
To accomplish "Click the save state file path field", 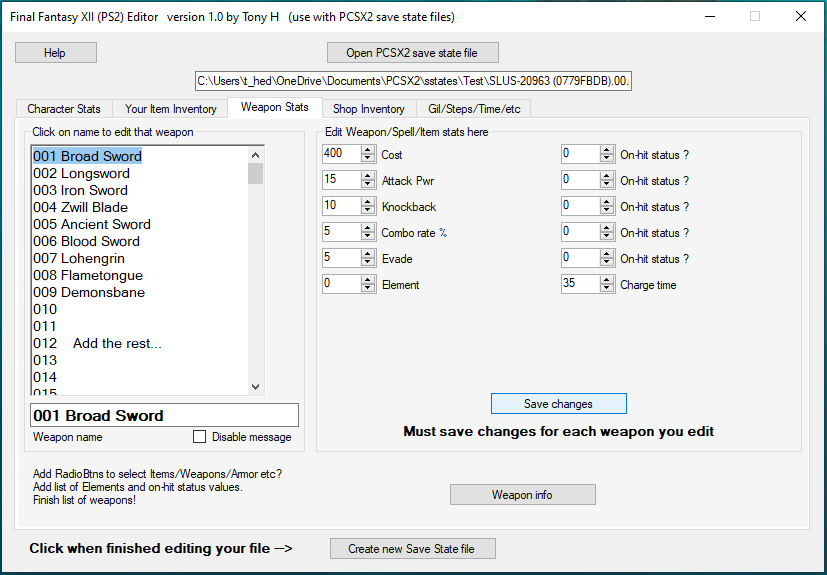I will pyautogui.click(x=413, y=81).
